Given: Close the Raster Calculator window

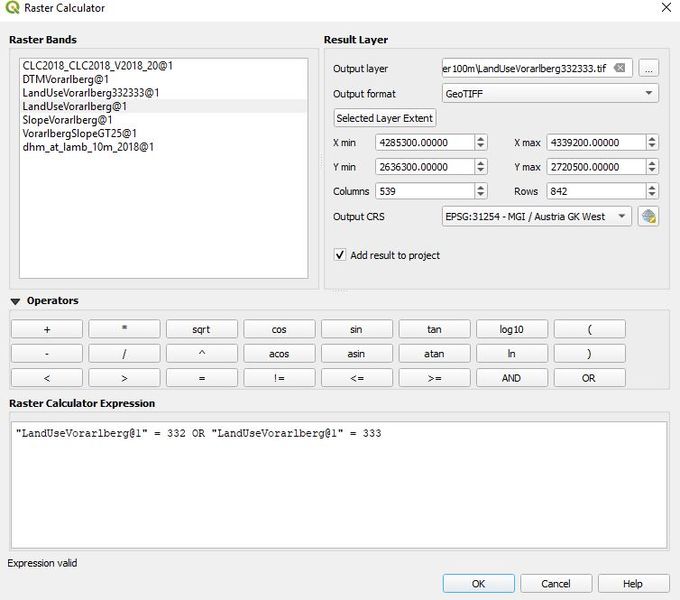Looking at the screenshot, I should (665, 8).
